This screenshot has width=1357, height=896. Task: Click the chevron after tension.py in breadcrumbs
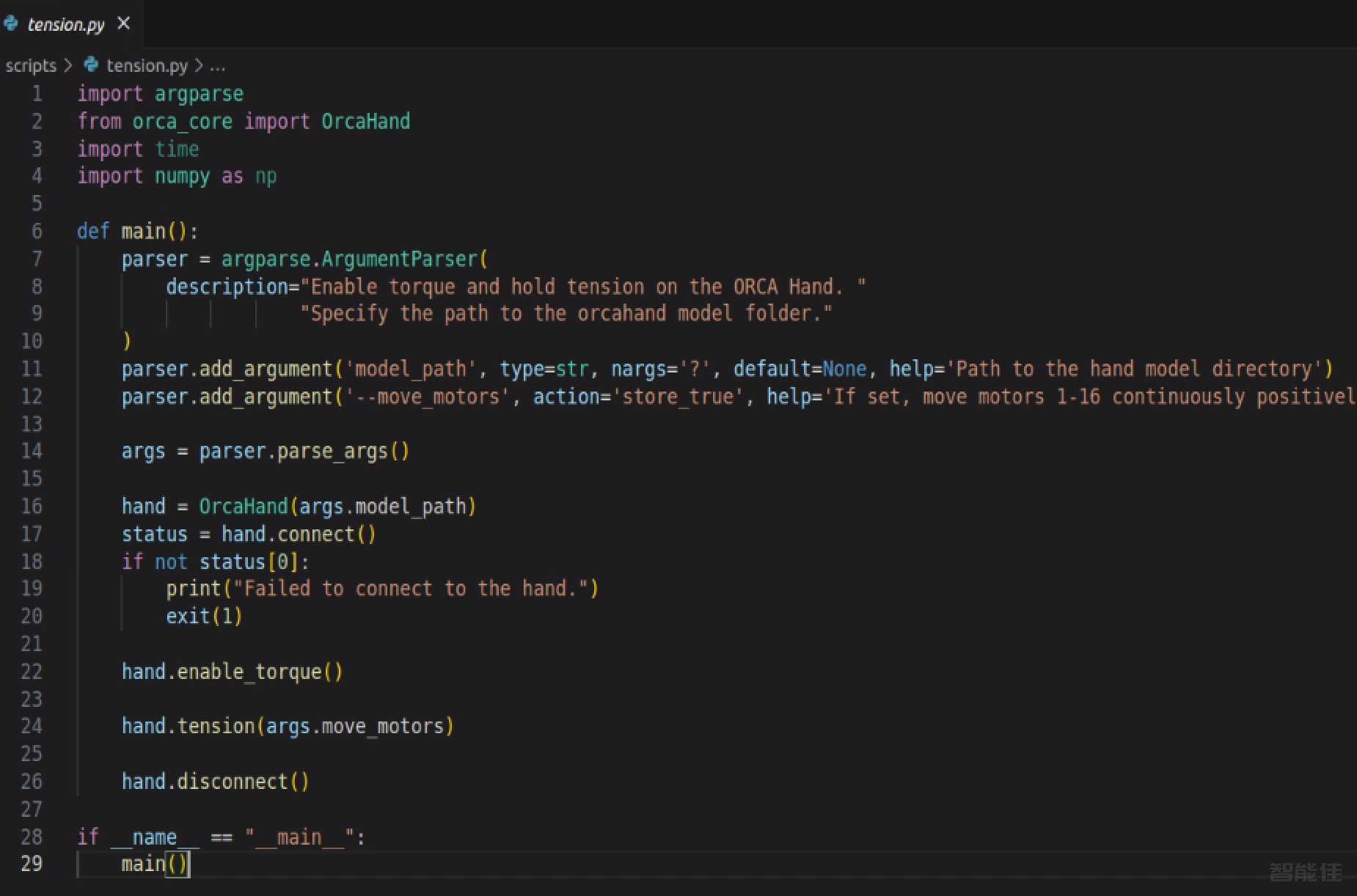[199, 65]
